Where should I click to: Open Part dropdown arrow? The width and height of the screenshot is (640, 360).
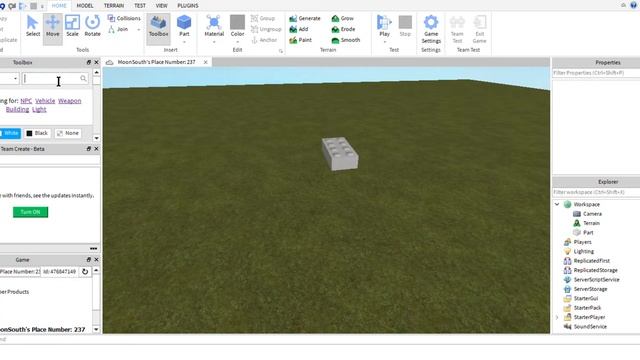184,42
